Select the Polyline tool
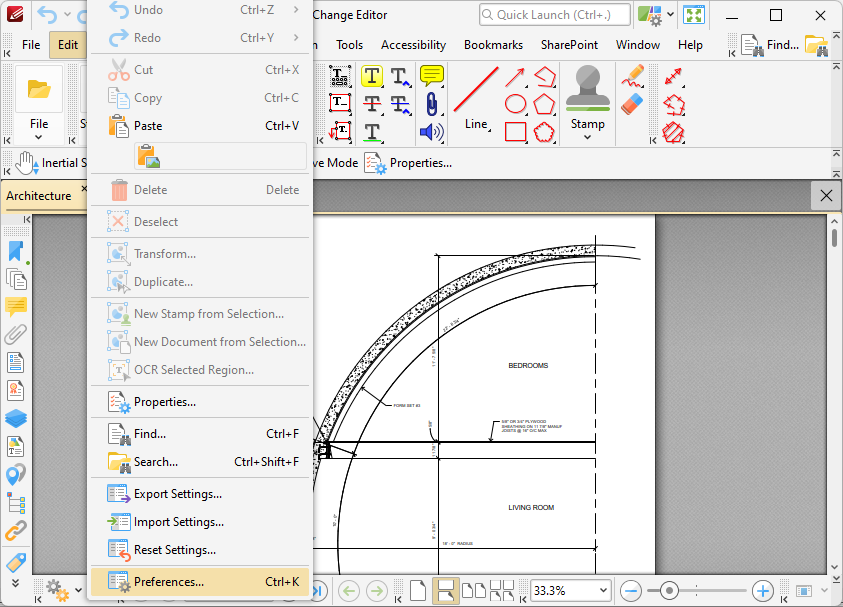The image size is (843, 607). pos(544,77)
